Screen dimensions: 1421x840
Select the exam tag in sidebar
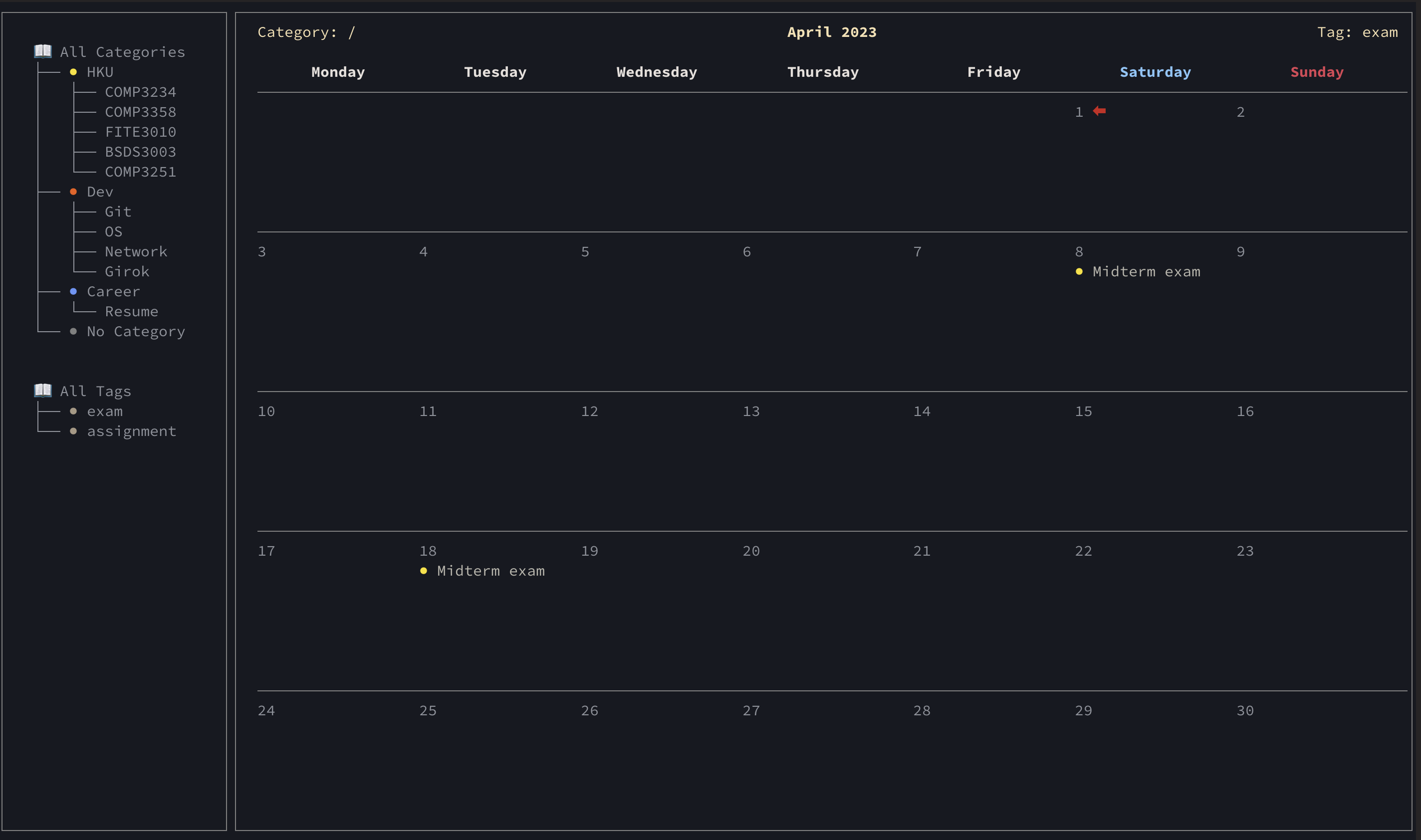(x=105, y=412)
